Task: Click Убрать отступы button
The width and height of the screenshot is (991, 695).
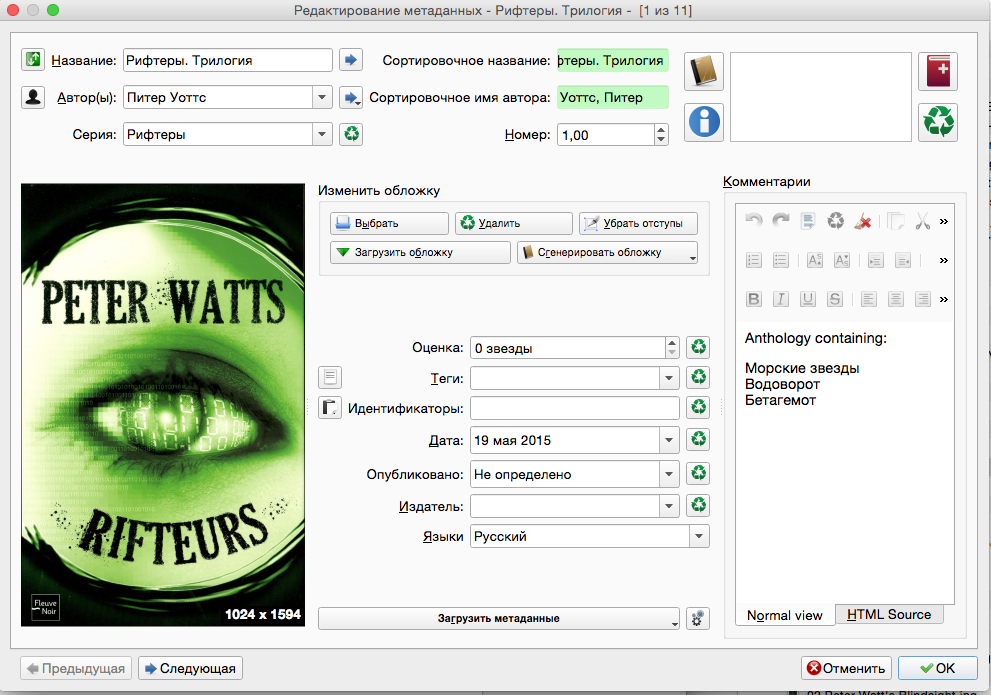Action: 638,223
